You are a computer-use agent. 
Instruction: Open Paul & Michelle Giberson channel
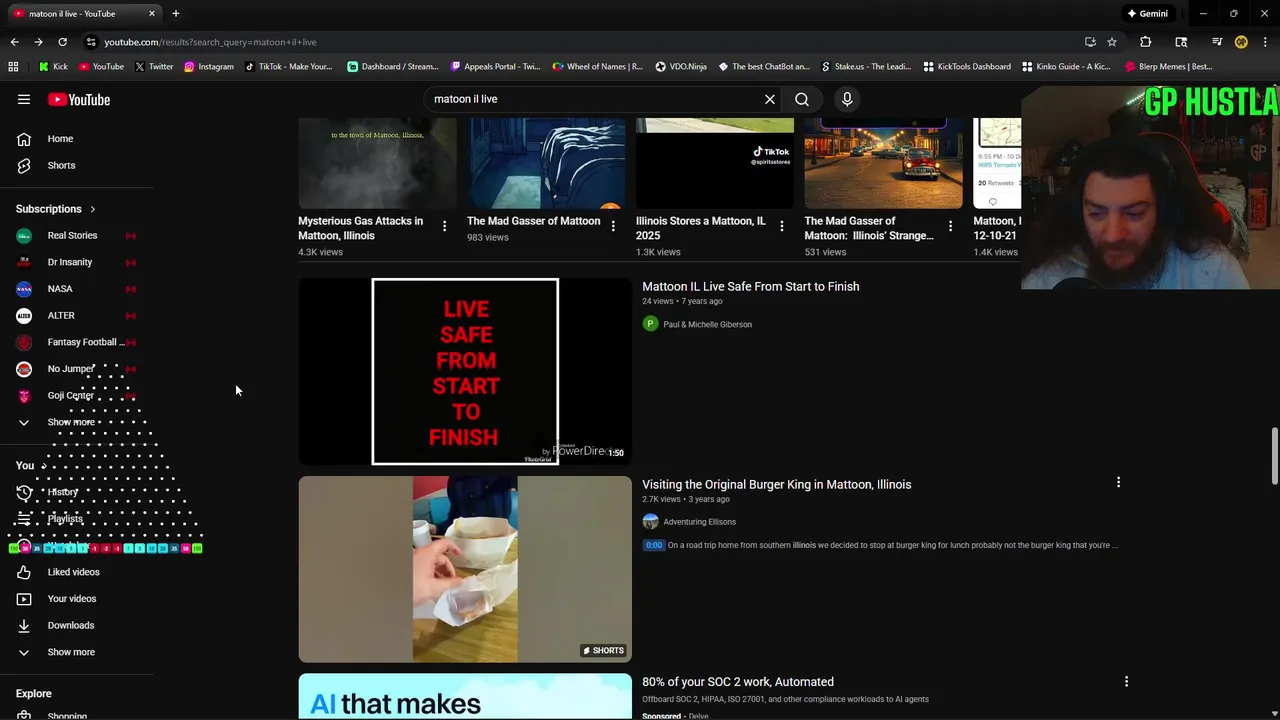click(707, 324)
